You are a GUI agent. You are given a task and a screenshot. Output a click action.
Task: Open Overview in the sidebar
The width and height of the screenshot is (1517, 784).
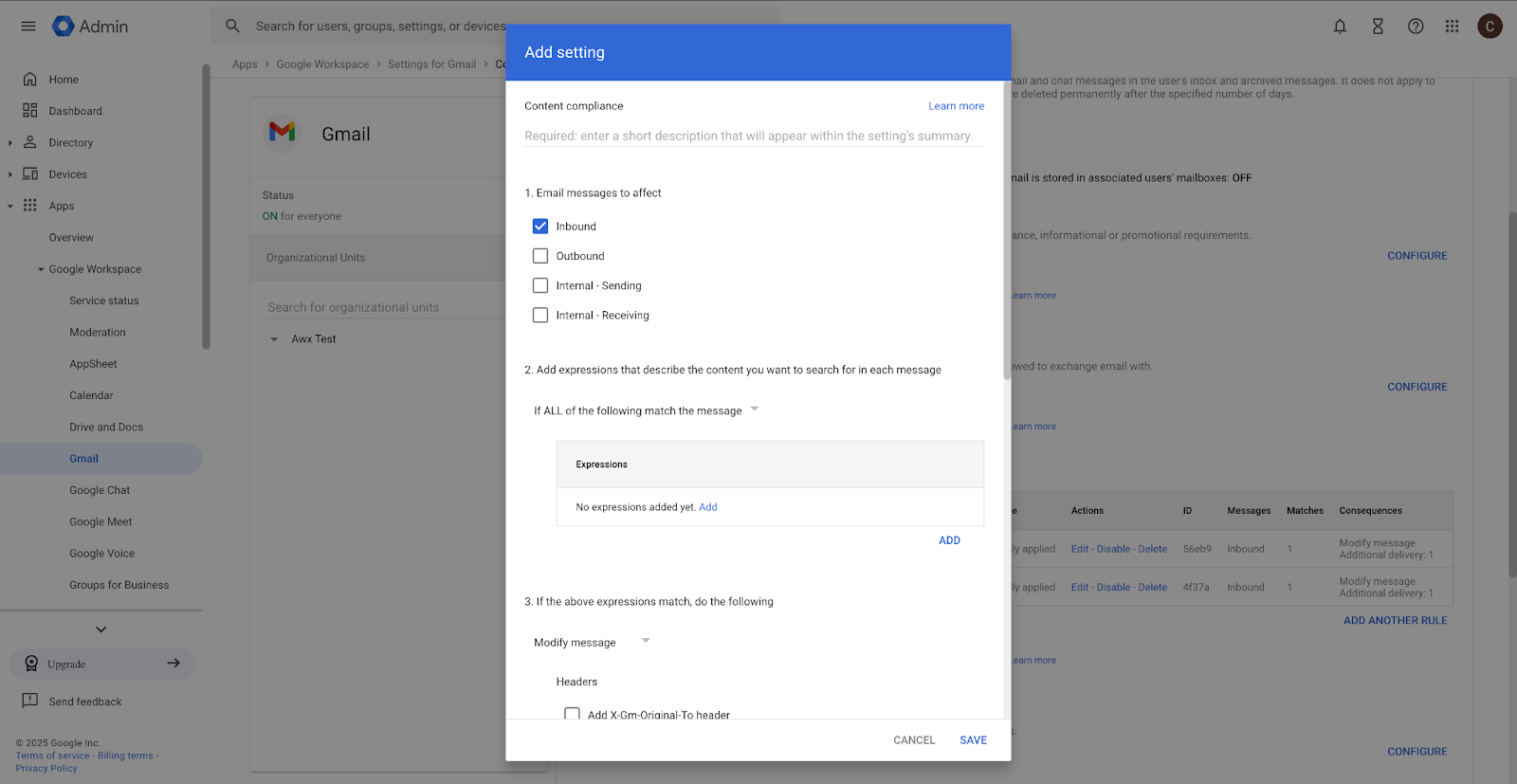71,238
